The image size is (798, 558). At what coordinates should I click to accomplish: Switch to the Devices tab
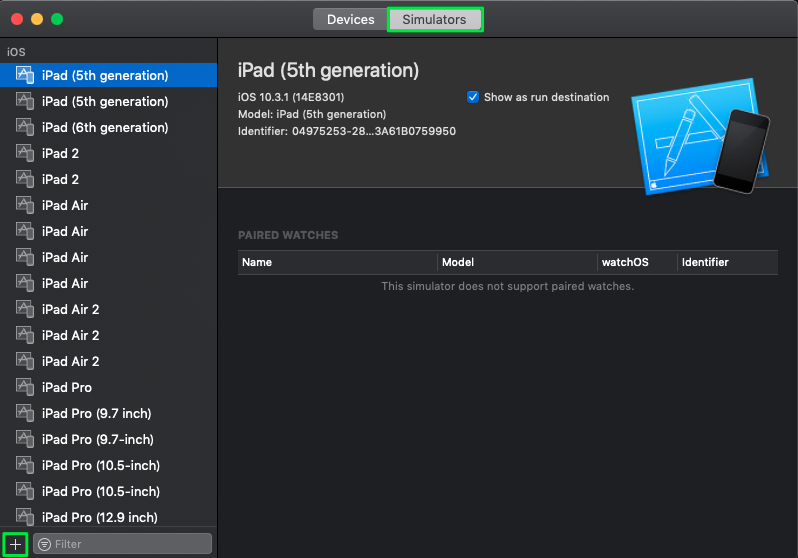[x=350, y=19]
